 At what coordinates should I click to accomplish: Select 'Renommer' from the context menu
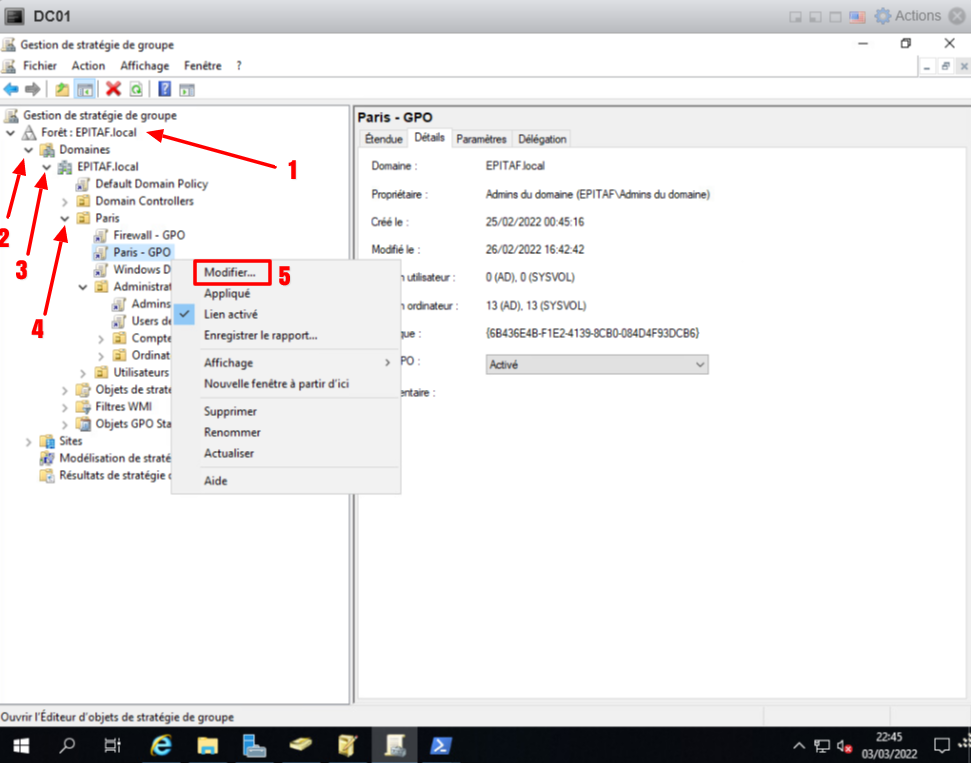pos(232,432)
